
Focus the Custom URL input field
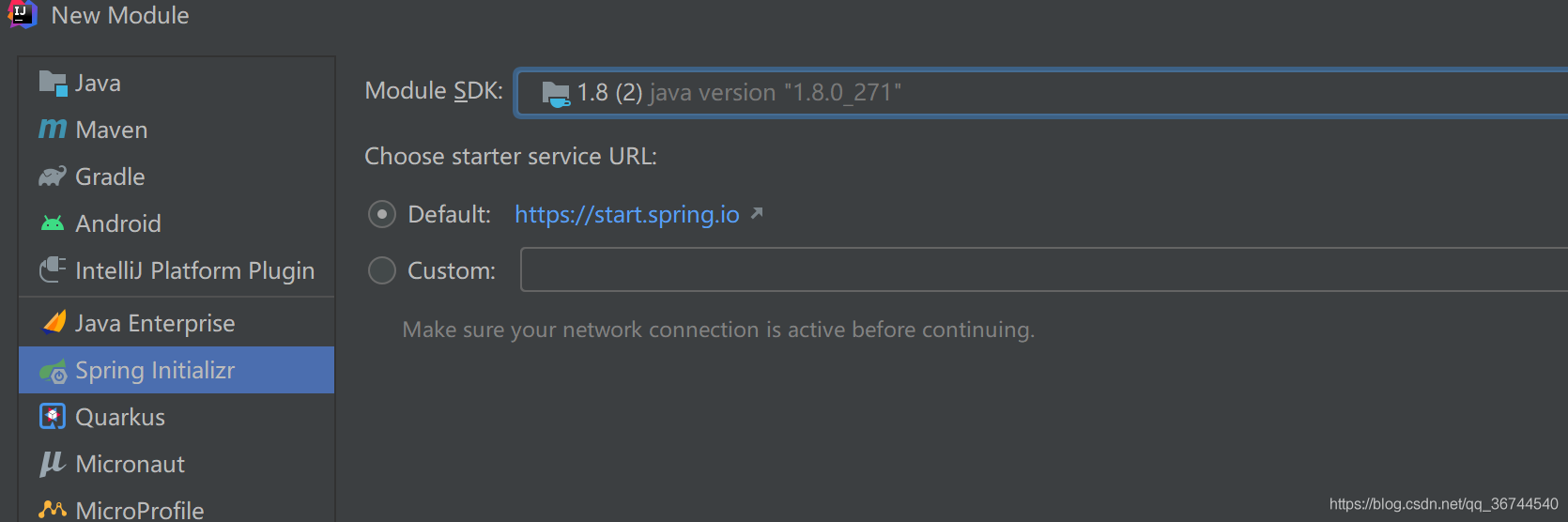click(x=1044, y=269)
